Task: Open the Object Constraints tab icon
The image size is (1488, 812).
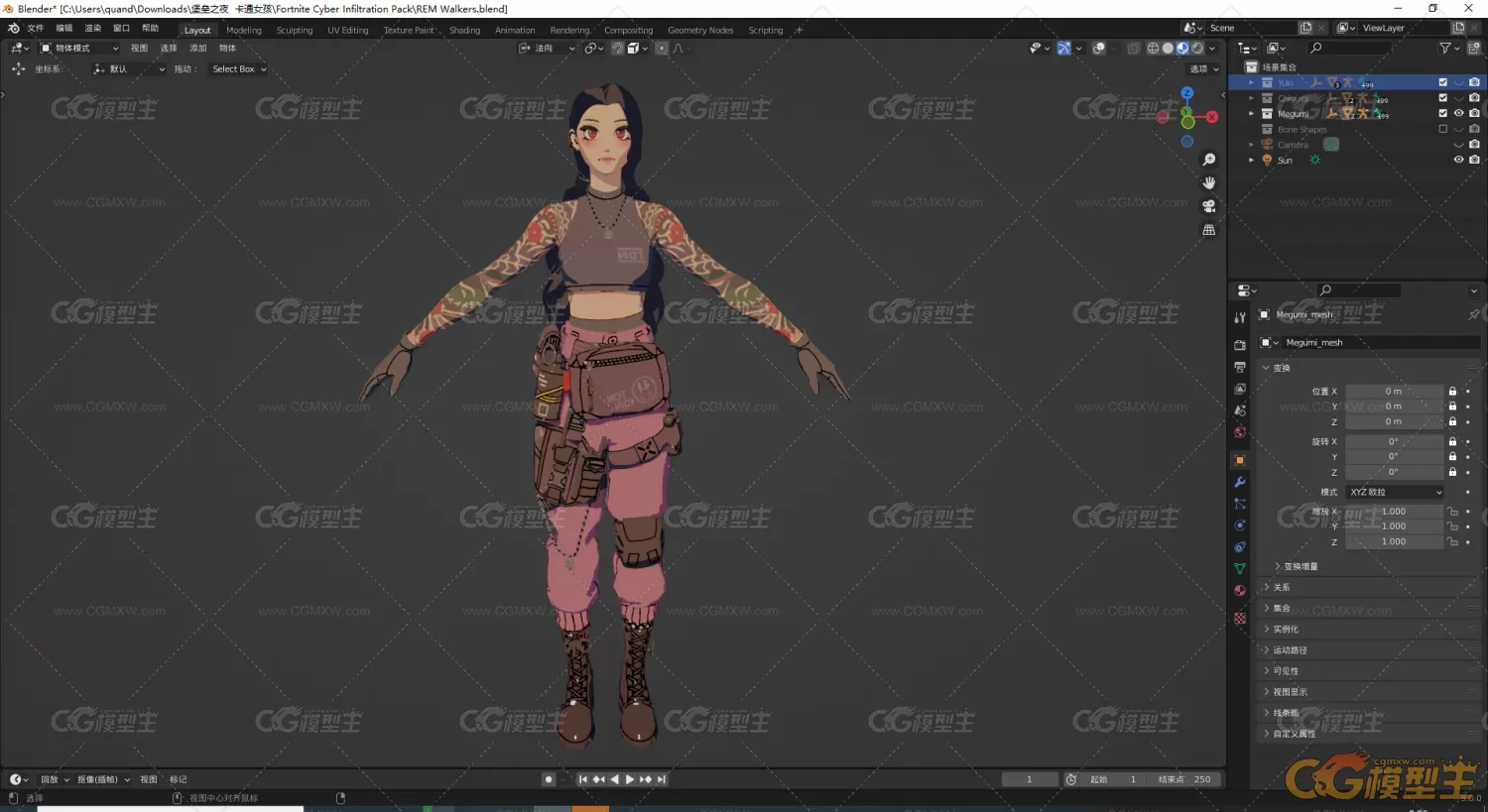Action: pyautogui.click(x=1240, y=547)
